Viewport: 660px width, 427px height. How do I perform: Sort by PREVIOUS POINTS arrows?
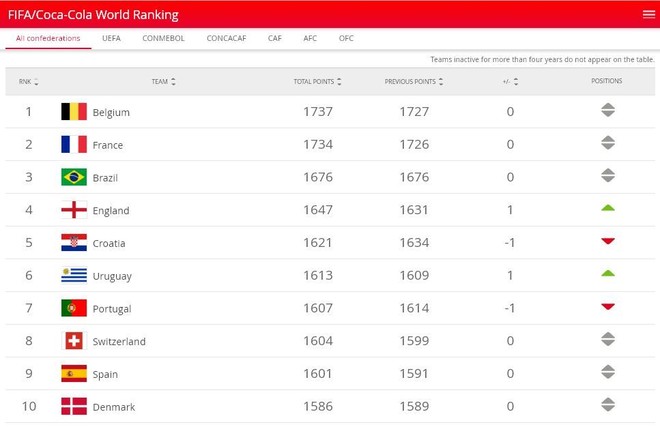[x=441, y=81]
